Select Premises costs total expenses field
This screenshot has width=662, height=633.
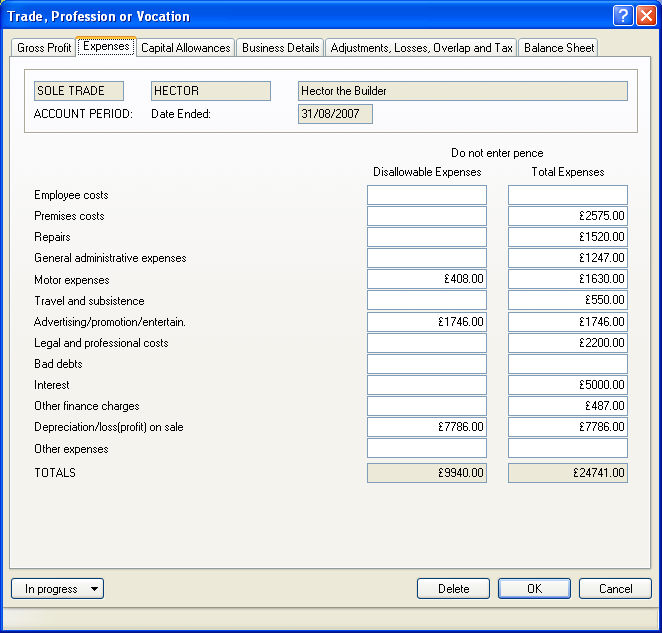pos(567,216)
